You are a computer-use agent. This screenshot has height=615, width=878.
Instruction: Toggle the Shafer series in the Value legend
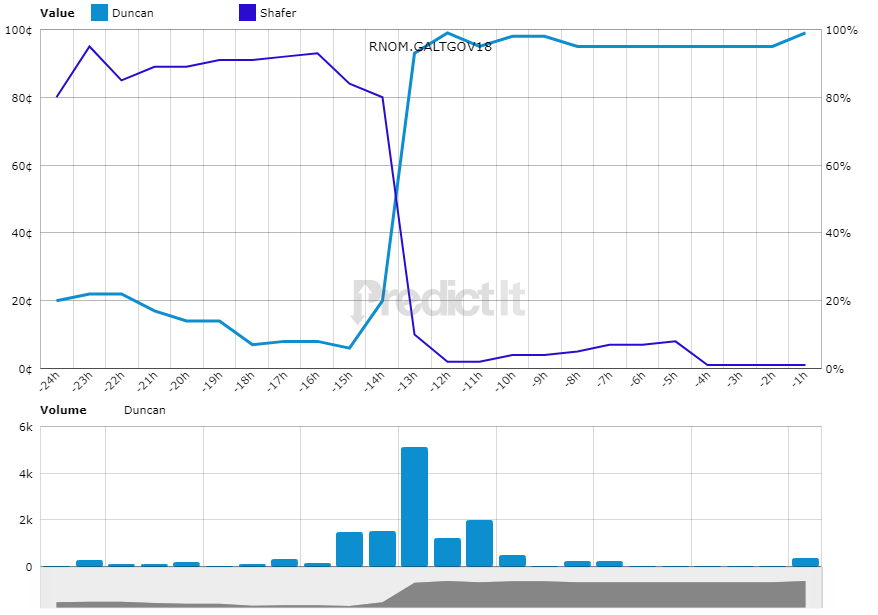pos(279,13)
